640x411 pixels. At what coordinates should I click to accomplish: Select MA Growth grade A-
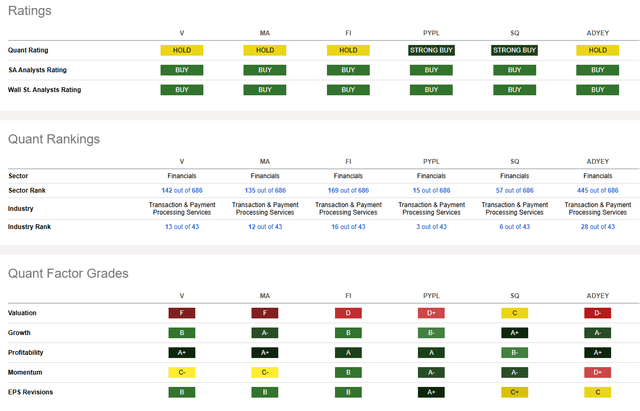click(x=265, y=333)
